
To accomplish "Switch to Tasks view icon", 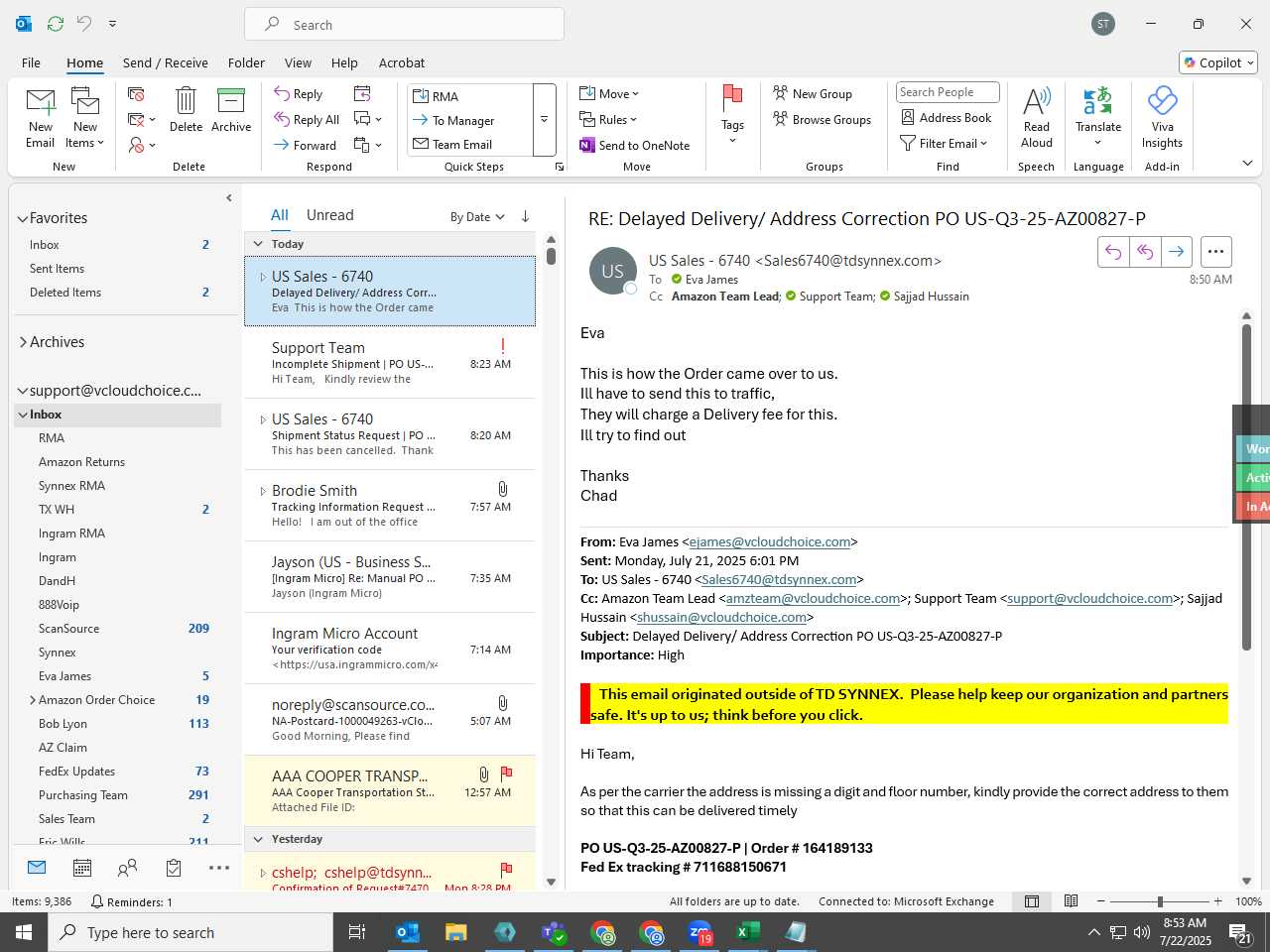I will point(174,868).
